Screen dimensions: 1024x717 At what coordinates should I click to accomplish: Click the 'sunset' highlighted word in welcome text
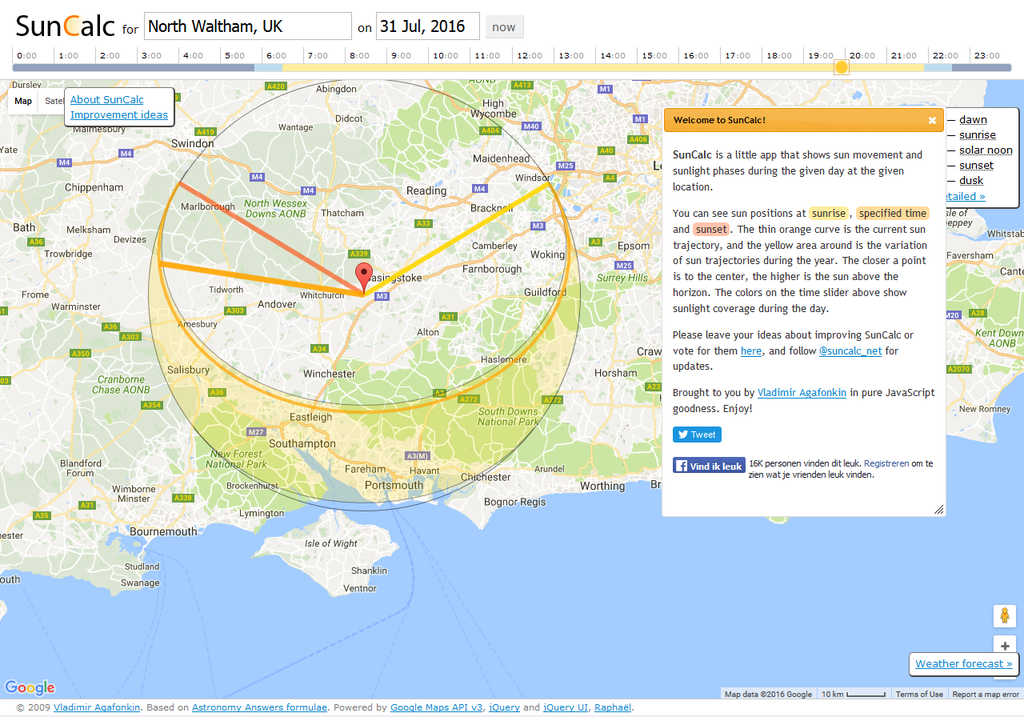click(711, 229)
